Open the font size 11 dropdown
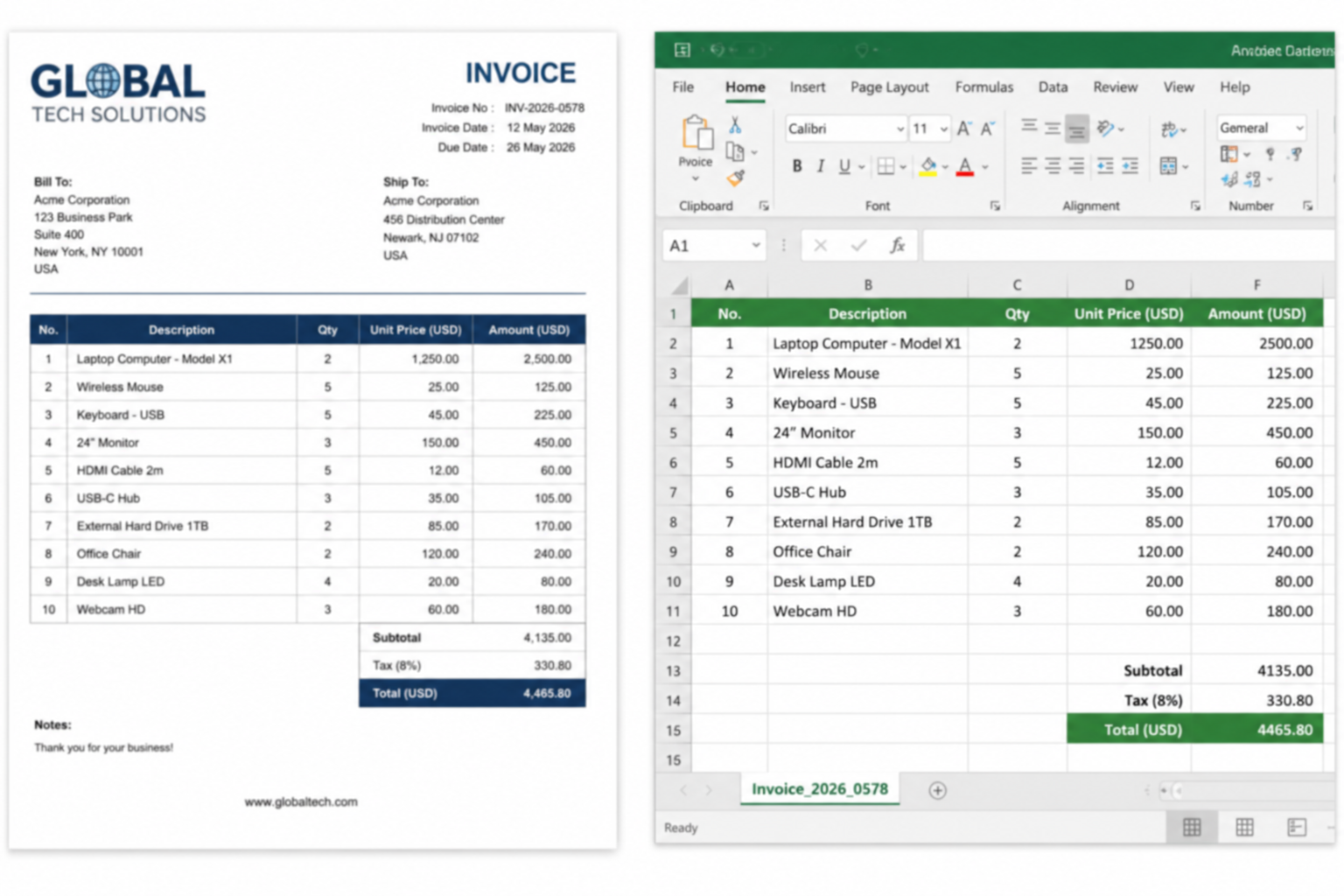 coord(943,129)
